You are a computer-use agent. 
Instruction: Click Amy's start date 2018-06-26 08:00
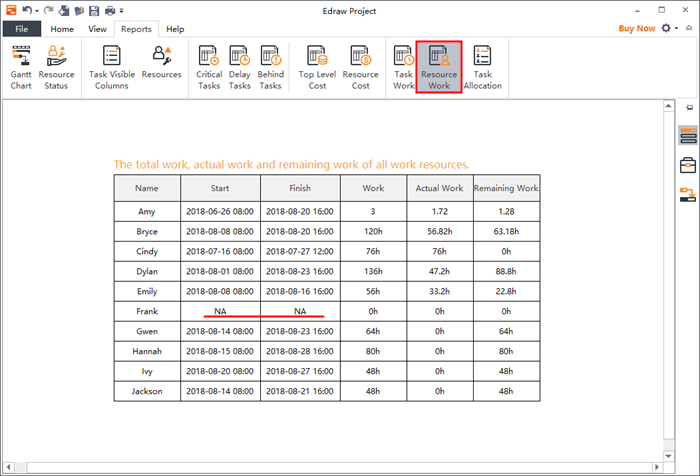[220, 211]
